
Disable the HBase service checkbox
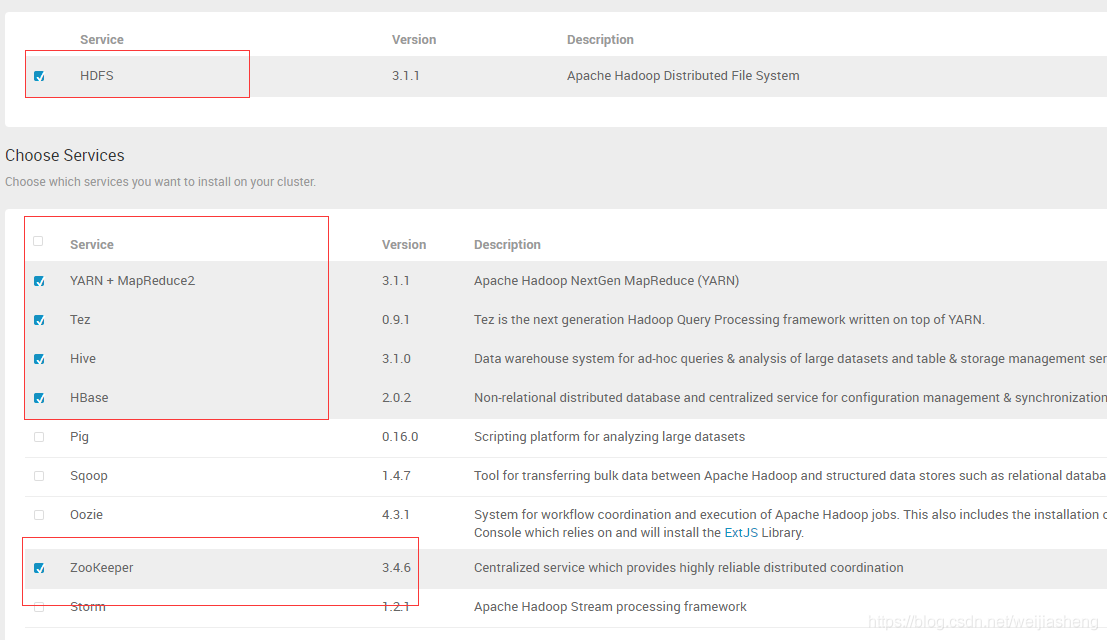[39, 398]
